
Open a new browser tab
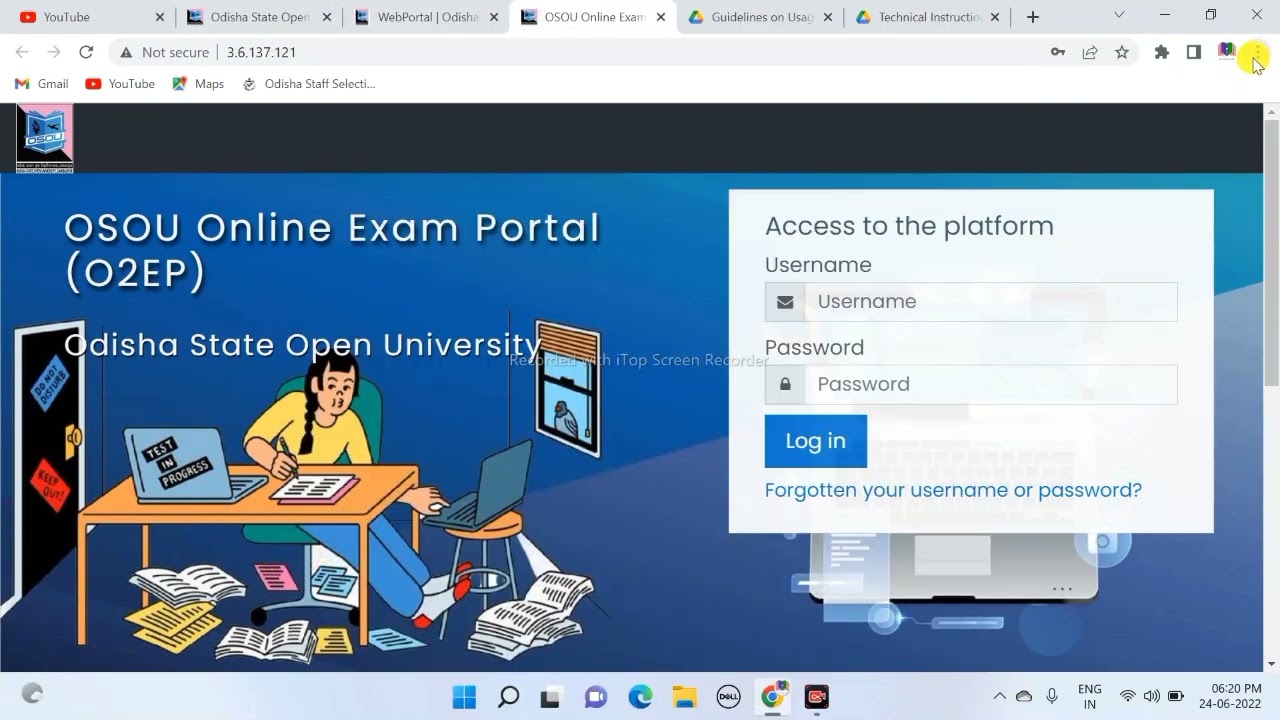(1033, 17)
